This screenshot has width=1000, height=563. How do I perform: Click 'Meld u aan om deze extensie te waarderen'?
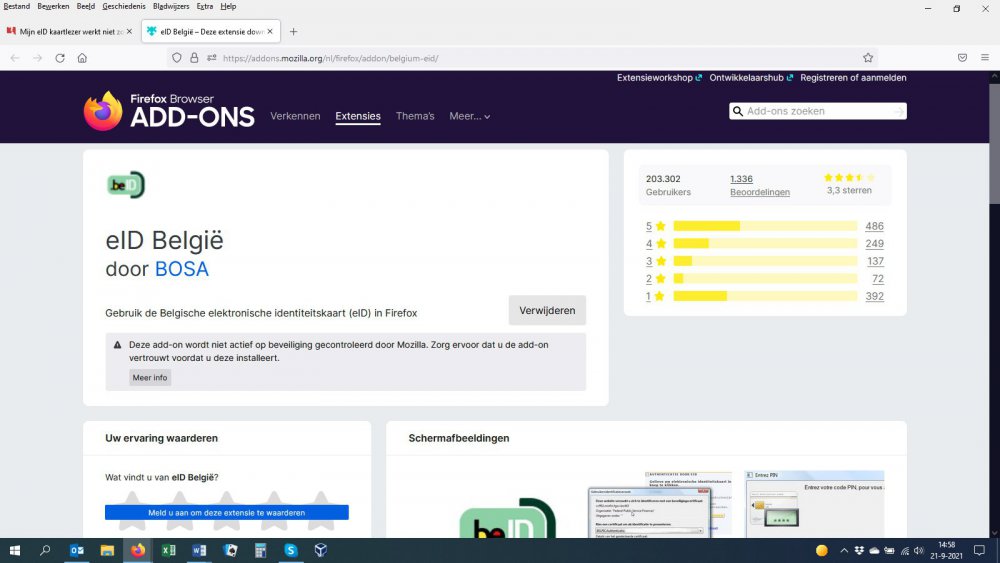226,513
